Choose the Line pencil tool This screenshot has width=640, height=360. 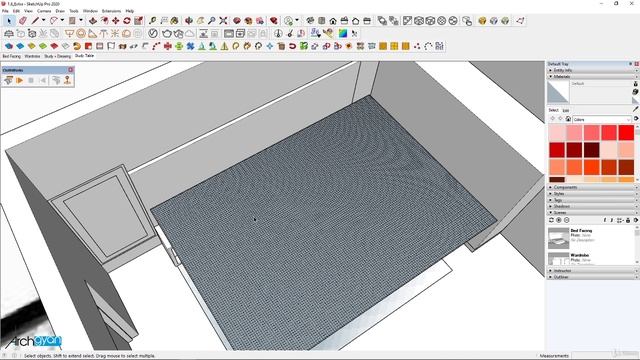(x=36, y=21)
